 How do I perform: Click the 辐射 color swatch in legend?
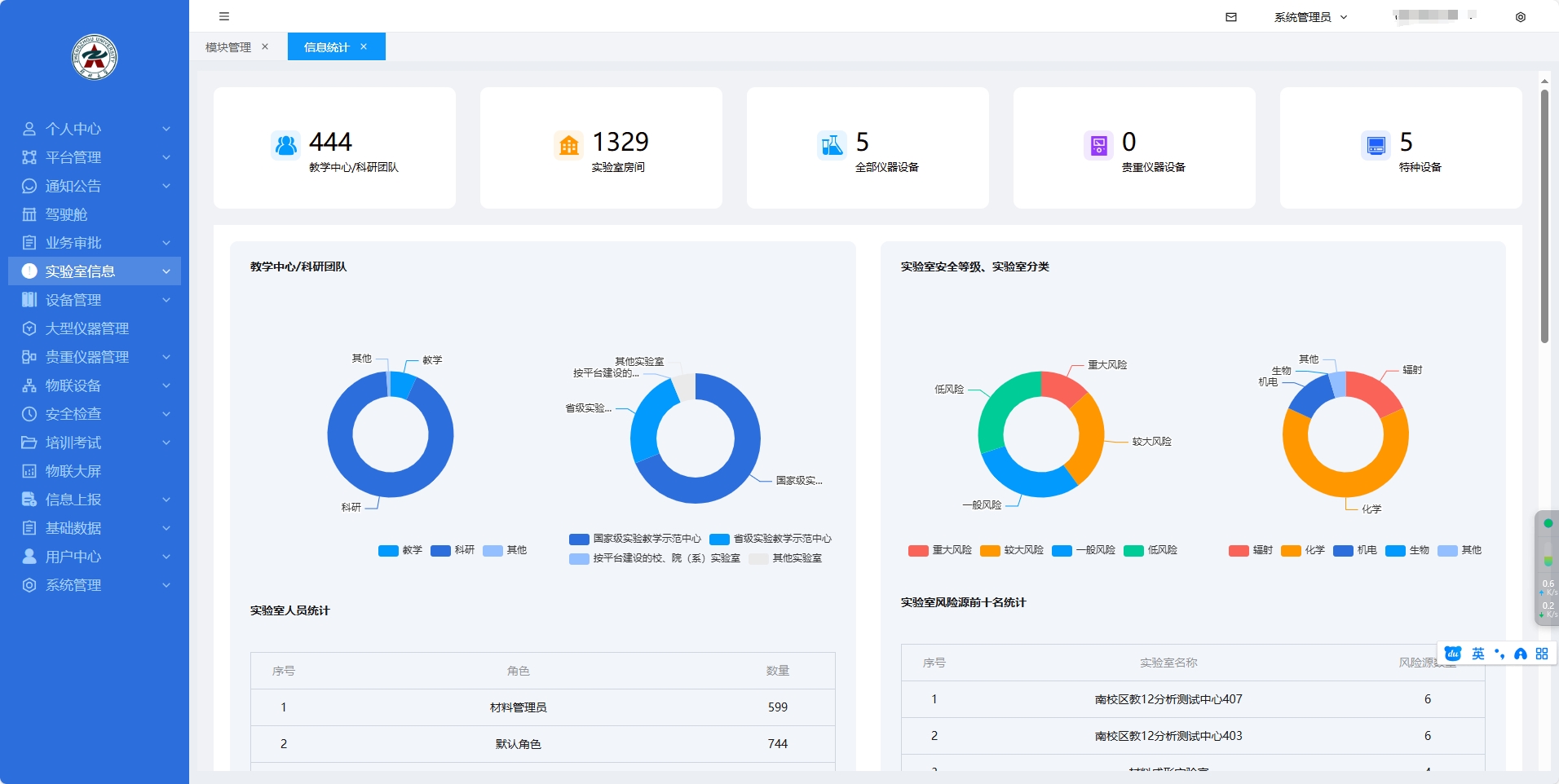coord(1239,550)
